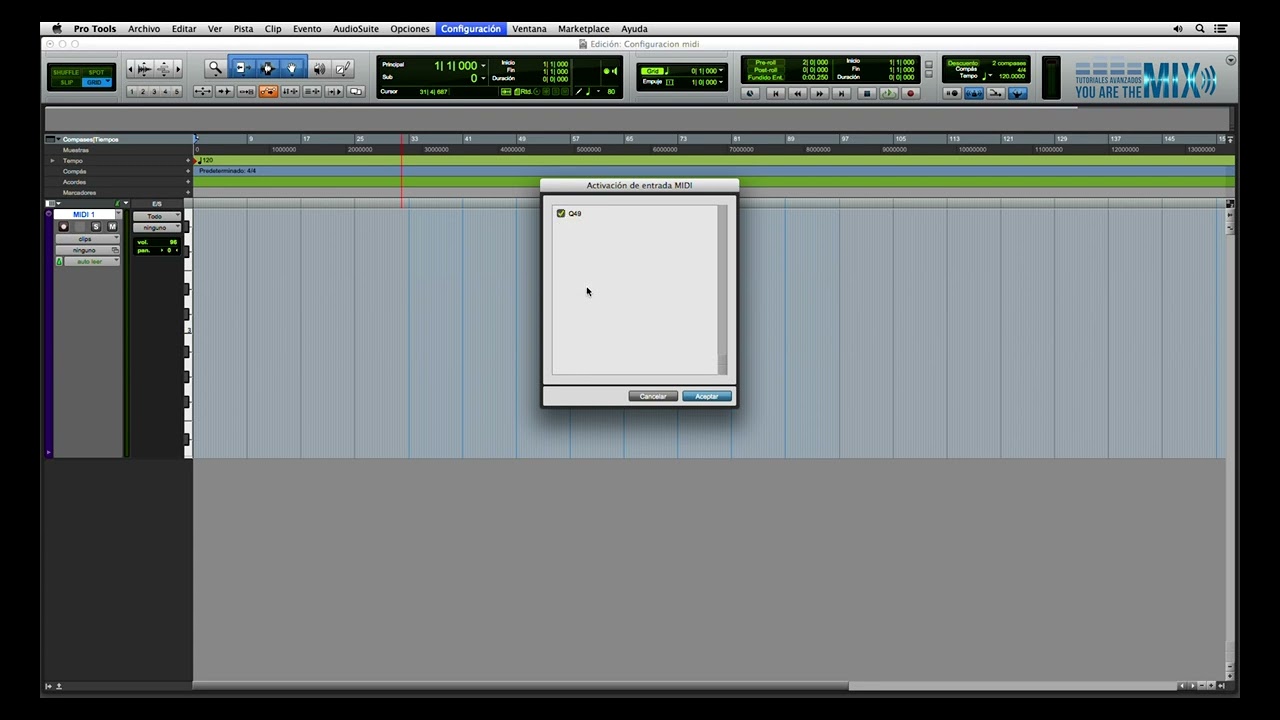Open the MIDI 1 track name dropdown
1280x720 pixels.
pos(118,214)
